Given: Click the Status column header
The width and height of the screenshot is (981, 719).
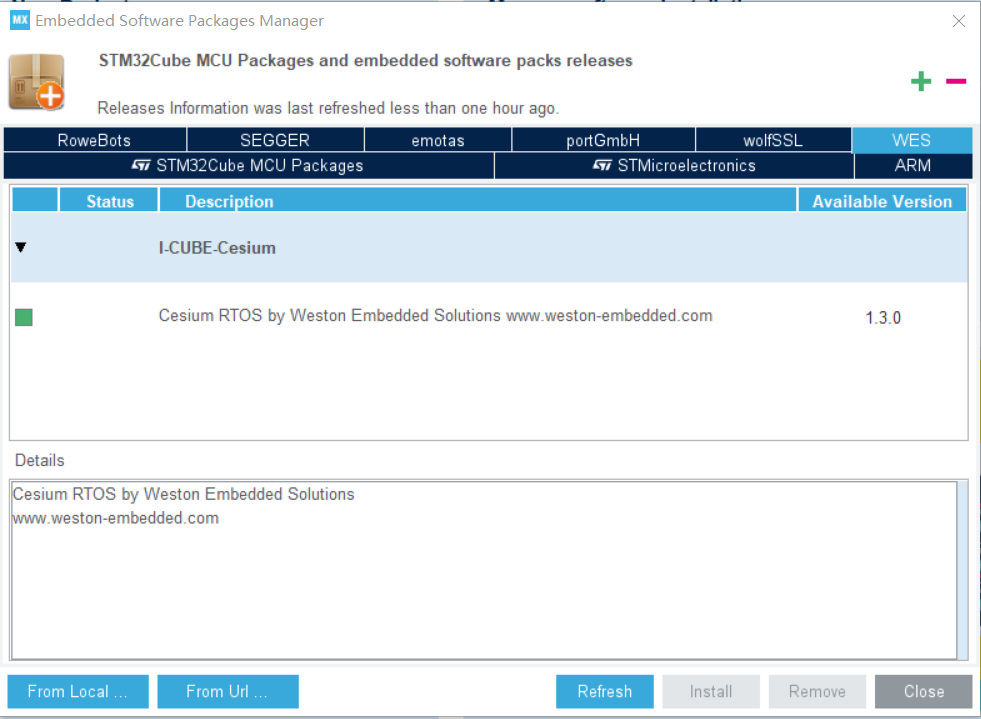Looking at the screenshot, I should [109, 201].
